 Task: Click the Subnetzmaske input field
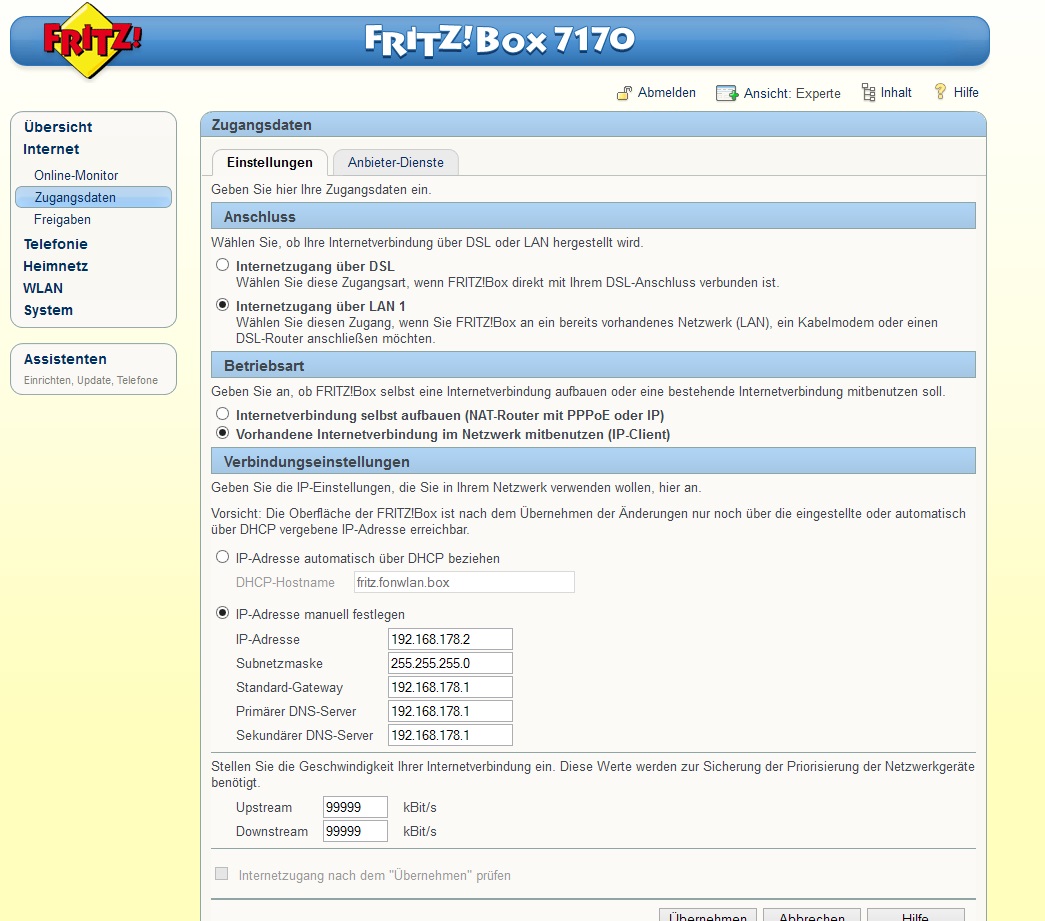(450, 663)
